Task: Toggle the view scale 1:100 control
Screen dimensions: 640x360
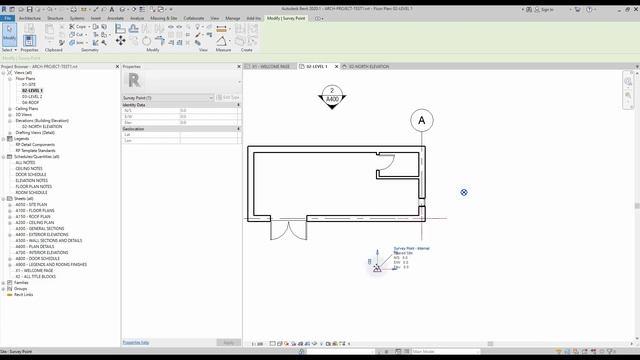Action: pyautogui.click(x=257, y=344)
